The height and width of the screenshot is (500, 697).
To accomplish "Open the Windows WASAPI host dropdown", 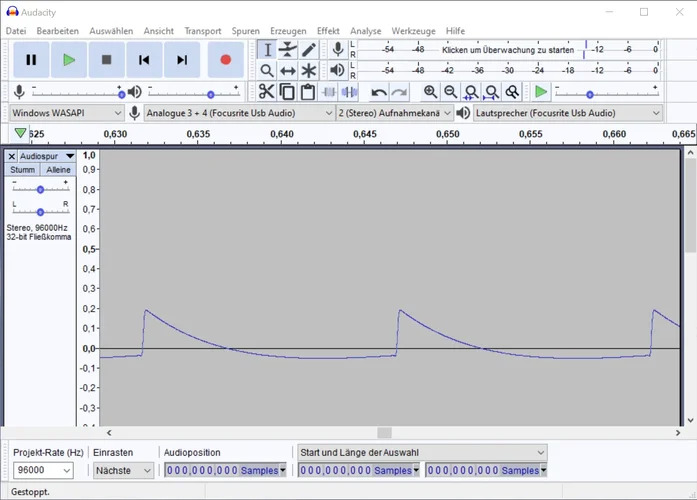I will click(67, 113).
